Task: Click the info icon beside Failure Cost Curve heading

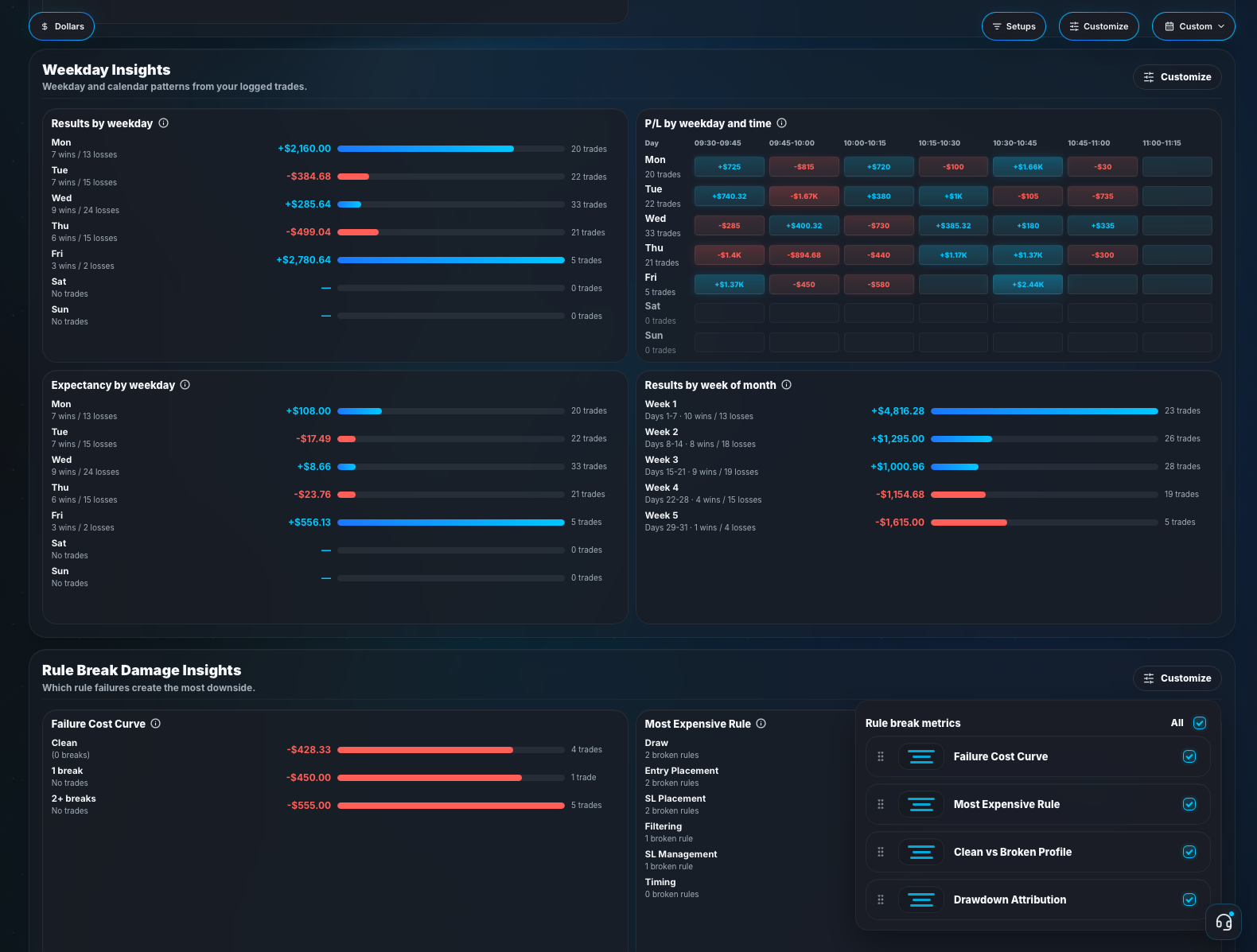Action: pos(156,724)
